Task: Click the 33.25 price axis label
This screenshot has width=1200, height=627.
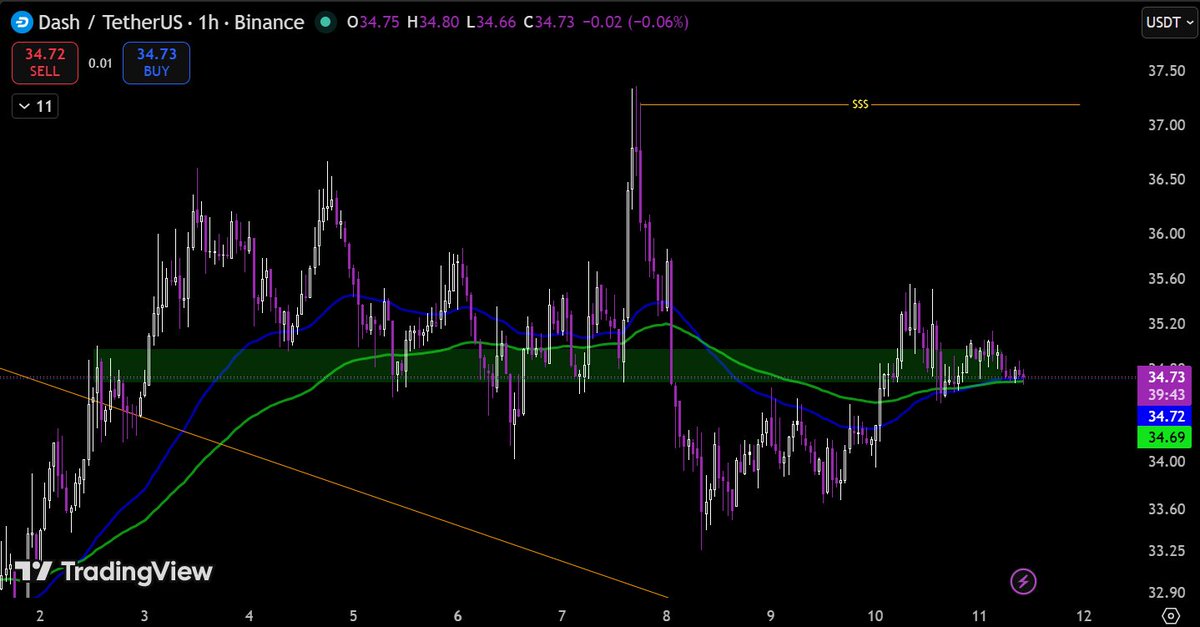Action: 1165,551
